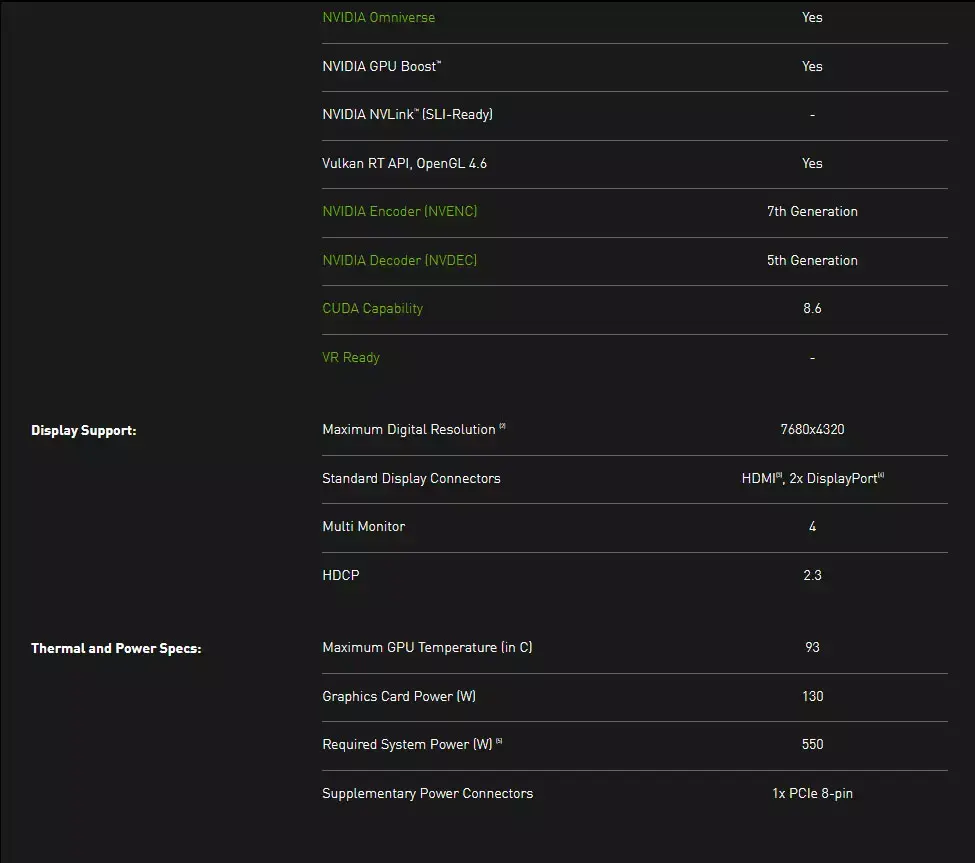The image size is (975, 863).
Task: Click the temperature value 93
Action: coord(812,647)
